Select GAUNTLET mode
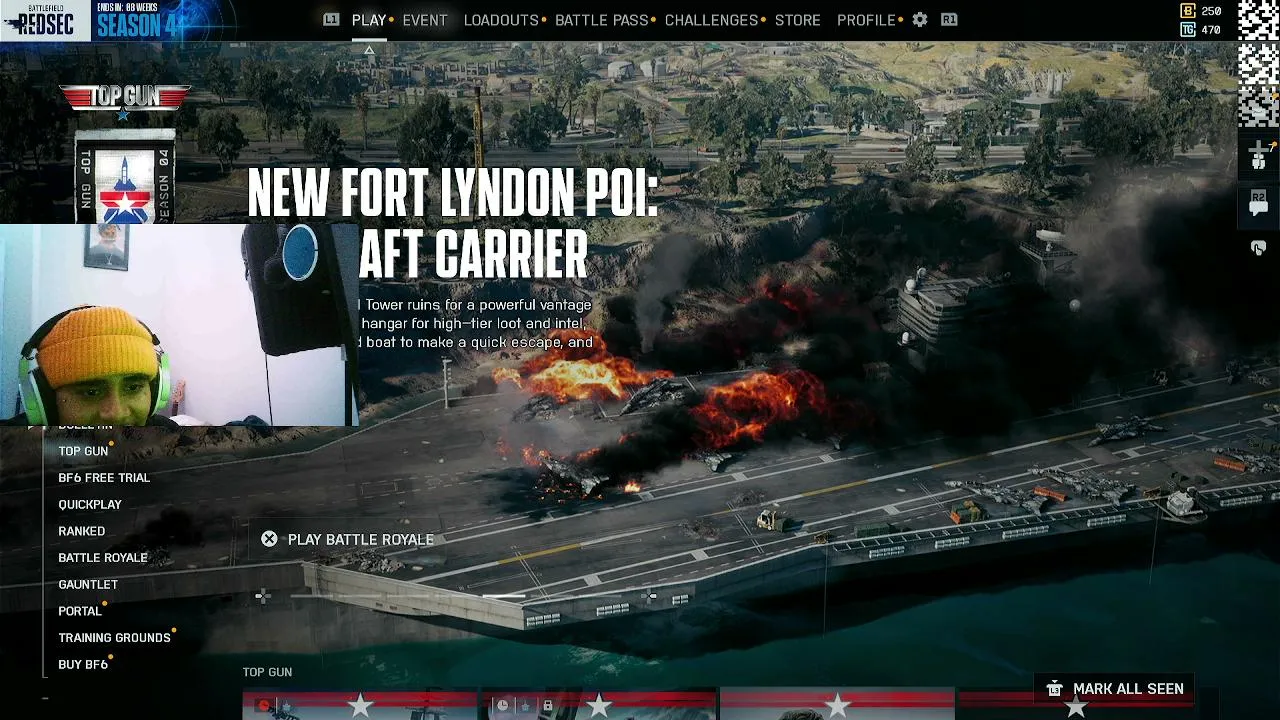 coord(88,584)
